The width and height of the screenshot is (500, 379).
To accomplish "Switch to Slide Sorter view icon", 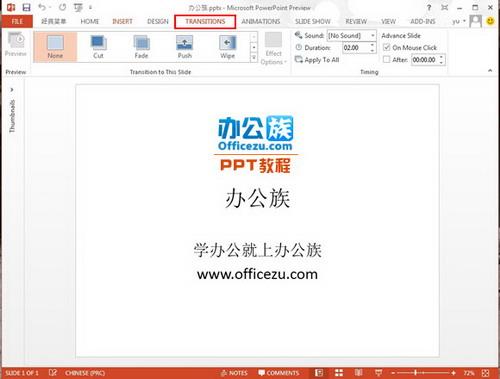I will click(x=339, y=373).
